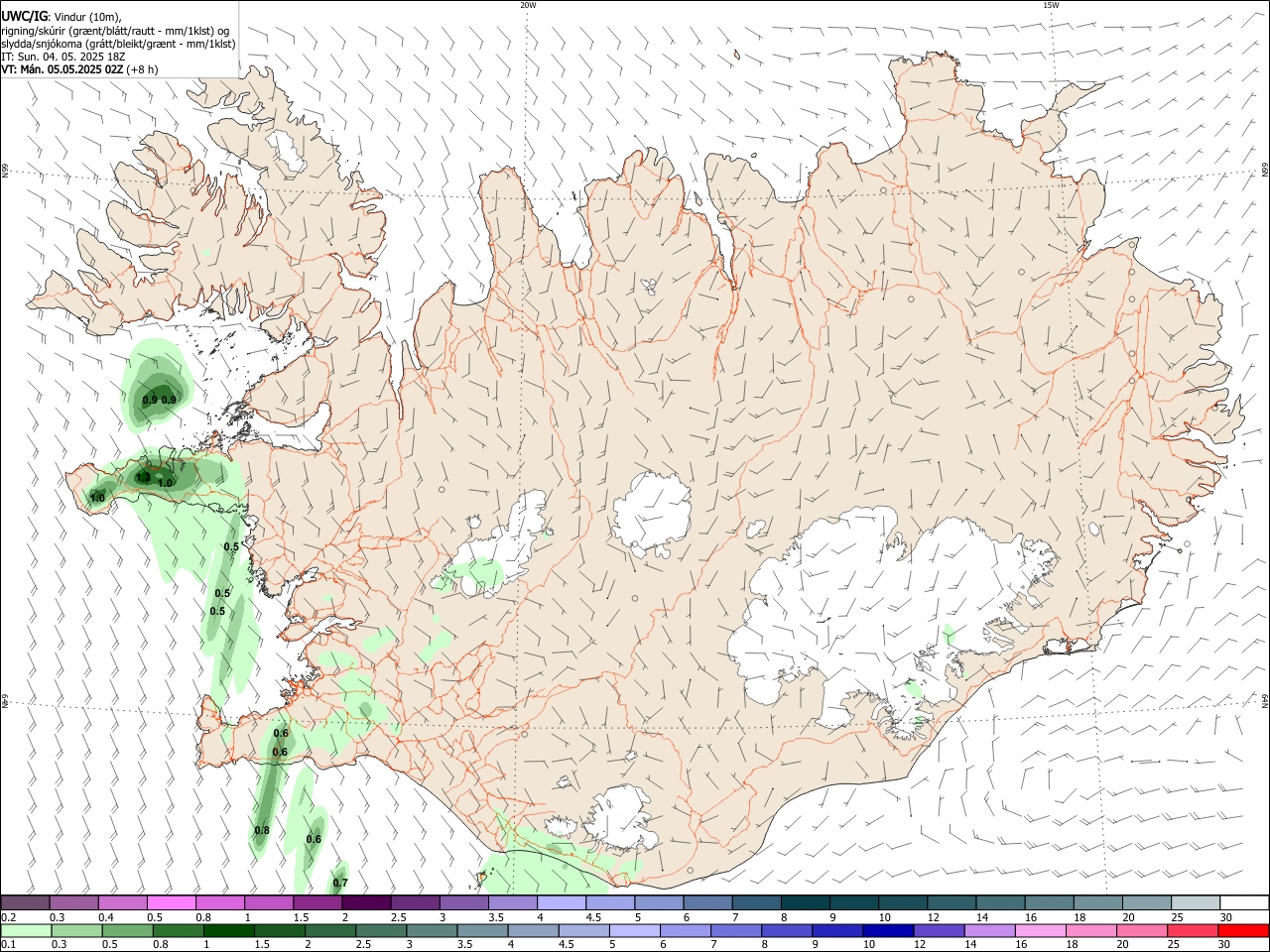Pick the bottom-row swatch between 5 and 6
The height and width of the screenshot is (952, 1270).
[x=635, y=931]
